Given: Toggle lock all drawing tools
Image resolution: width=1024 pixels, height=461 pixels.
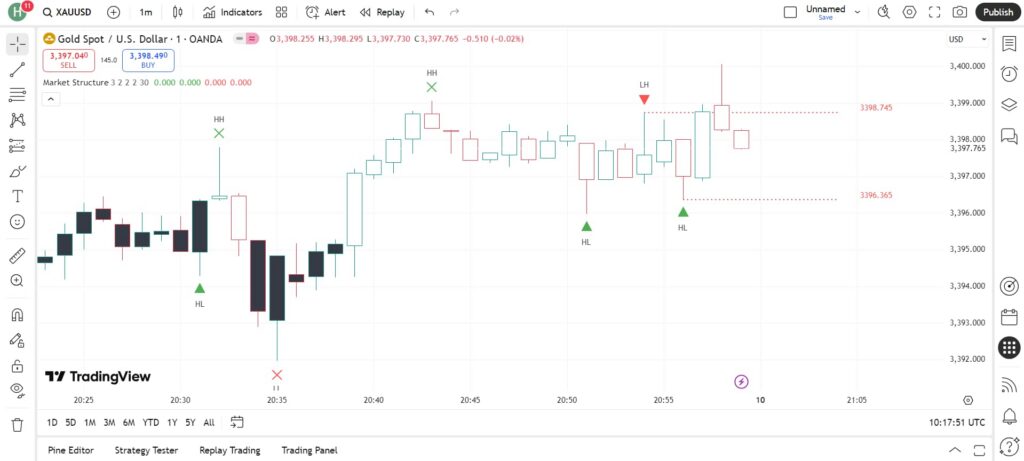Looking at the screenshot, I should (x=18, y=366).
